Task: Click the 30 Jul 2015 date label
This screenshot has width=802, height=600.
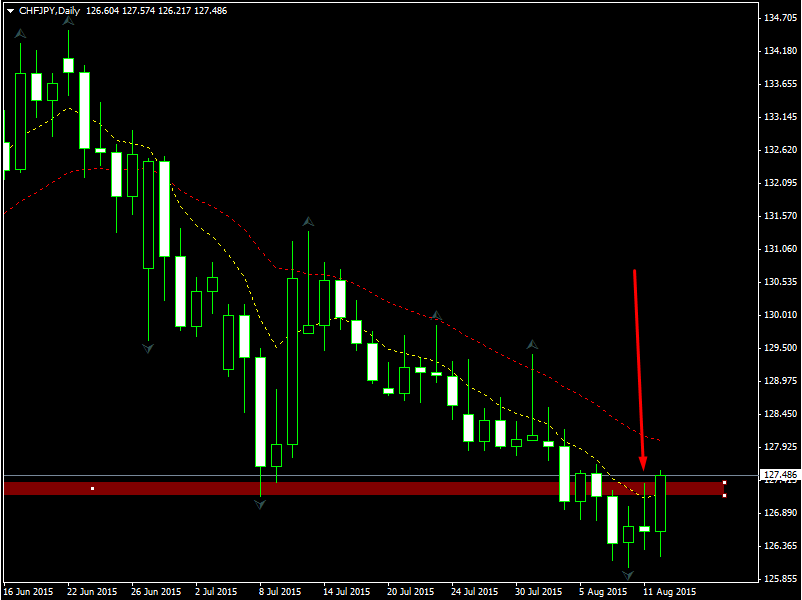Action: (x=538, y=592)
